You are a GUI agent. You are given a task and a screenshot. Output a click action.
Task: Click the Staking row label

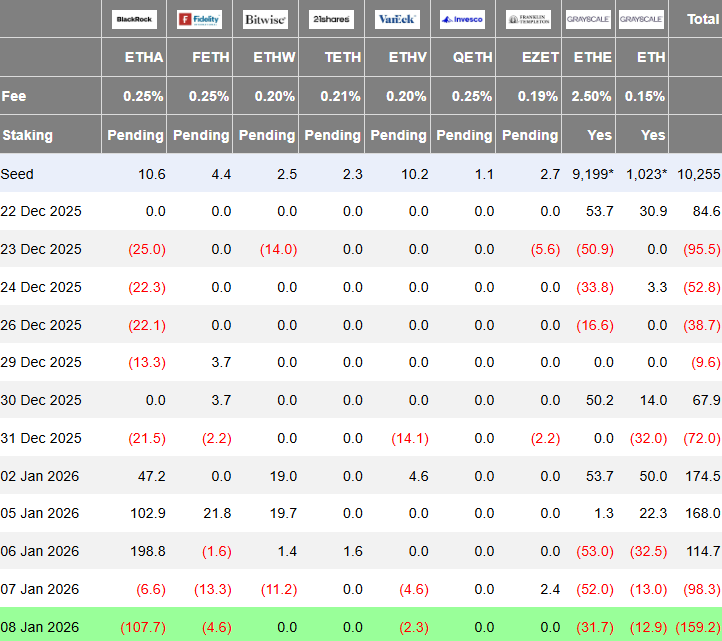pyautogui.click(x=28, y=135)
